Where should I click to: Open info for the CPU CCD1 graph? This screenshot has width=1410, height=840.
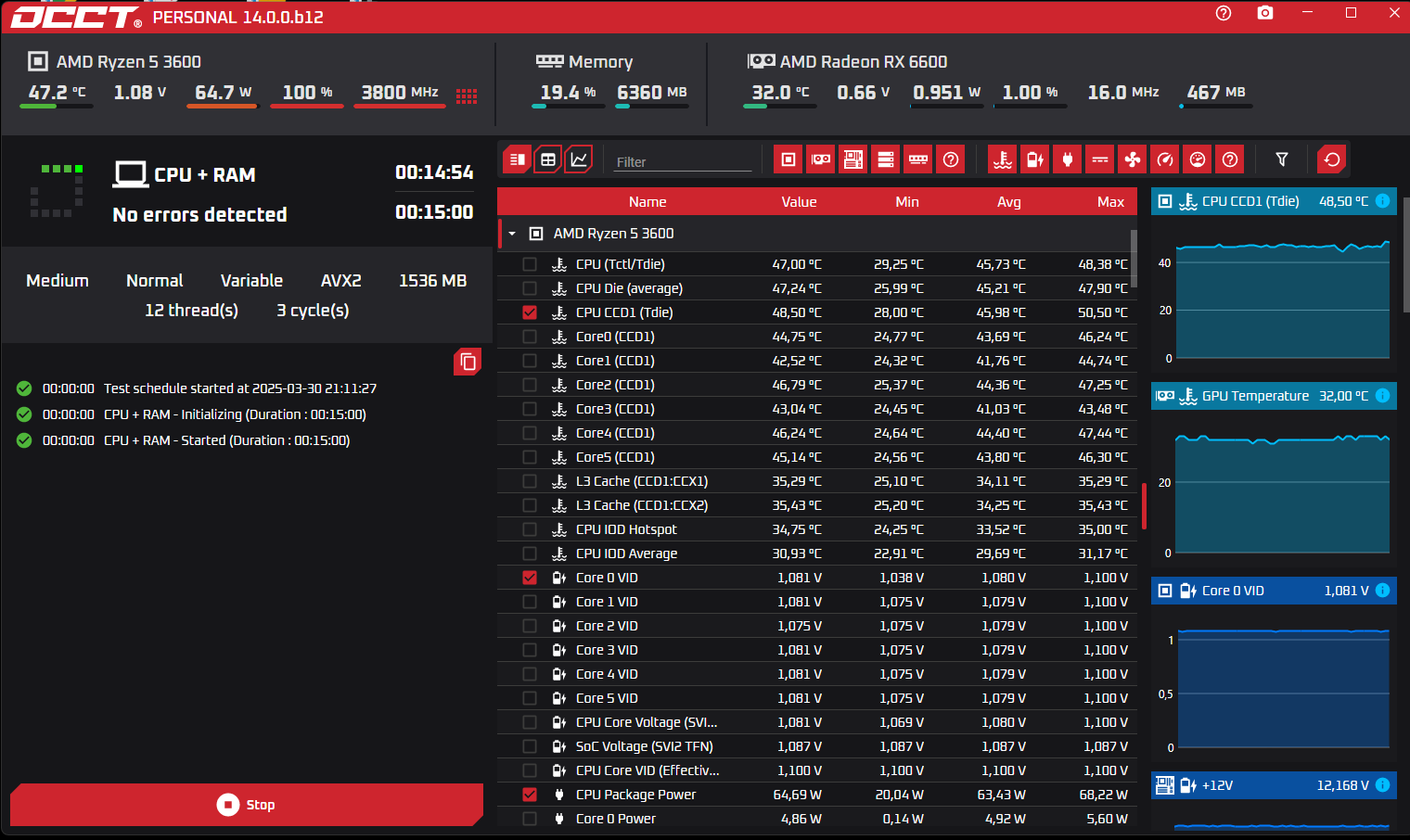pyautogui.click(x=1382, y=201)
